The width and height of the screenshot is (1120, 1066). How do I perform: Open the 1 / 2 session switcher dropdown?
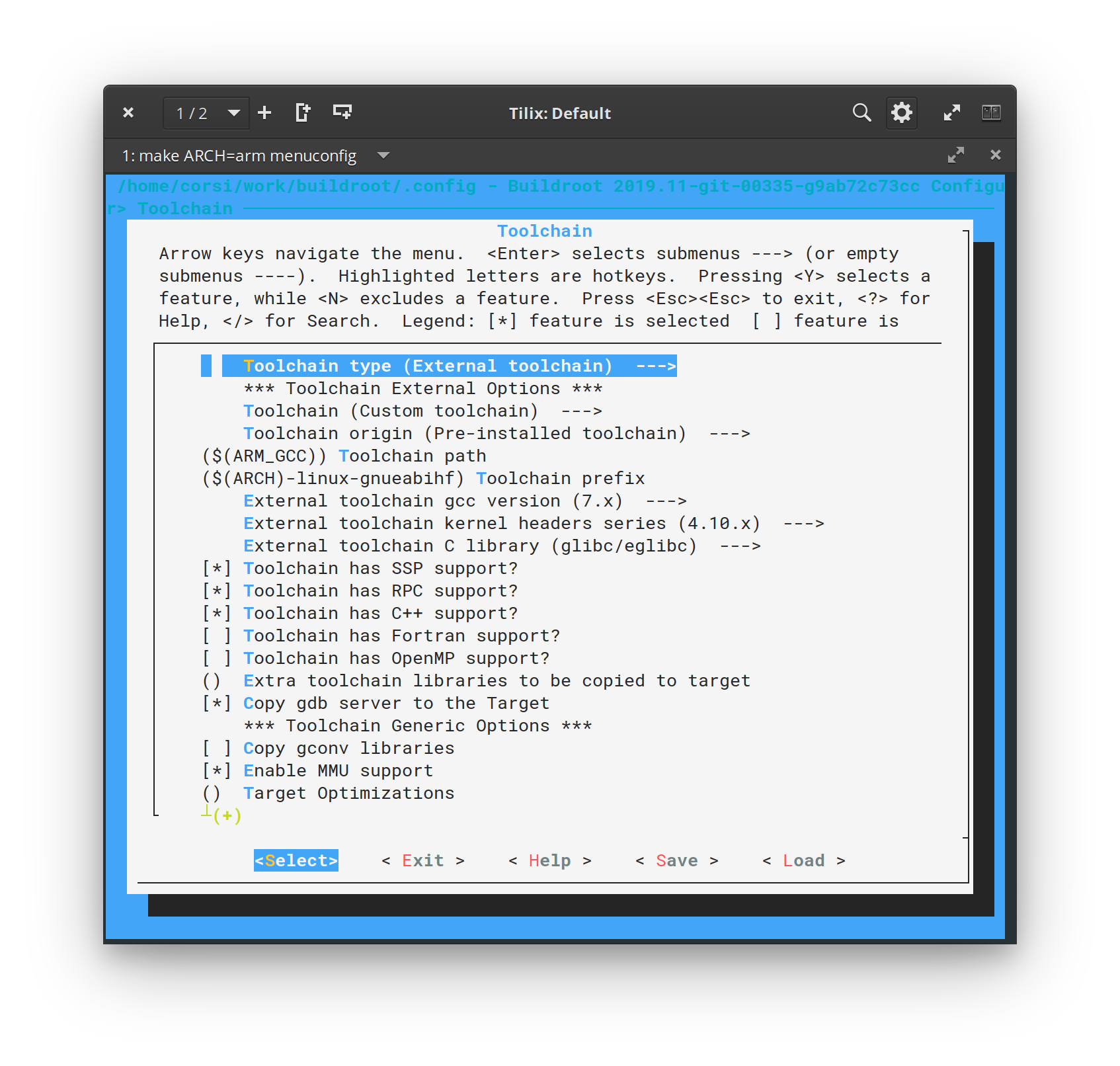click(x=206, y=113)
